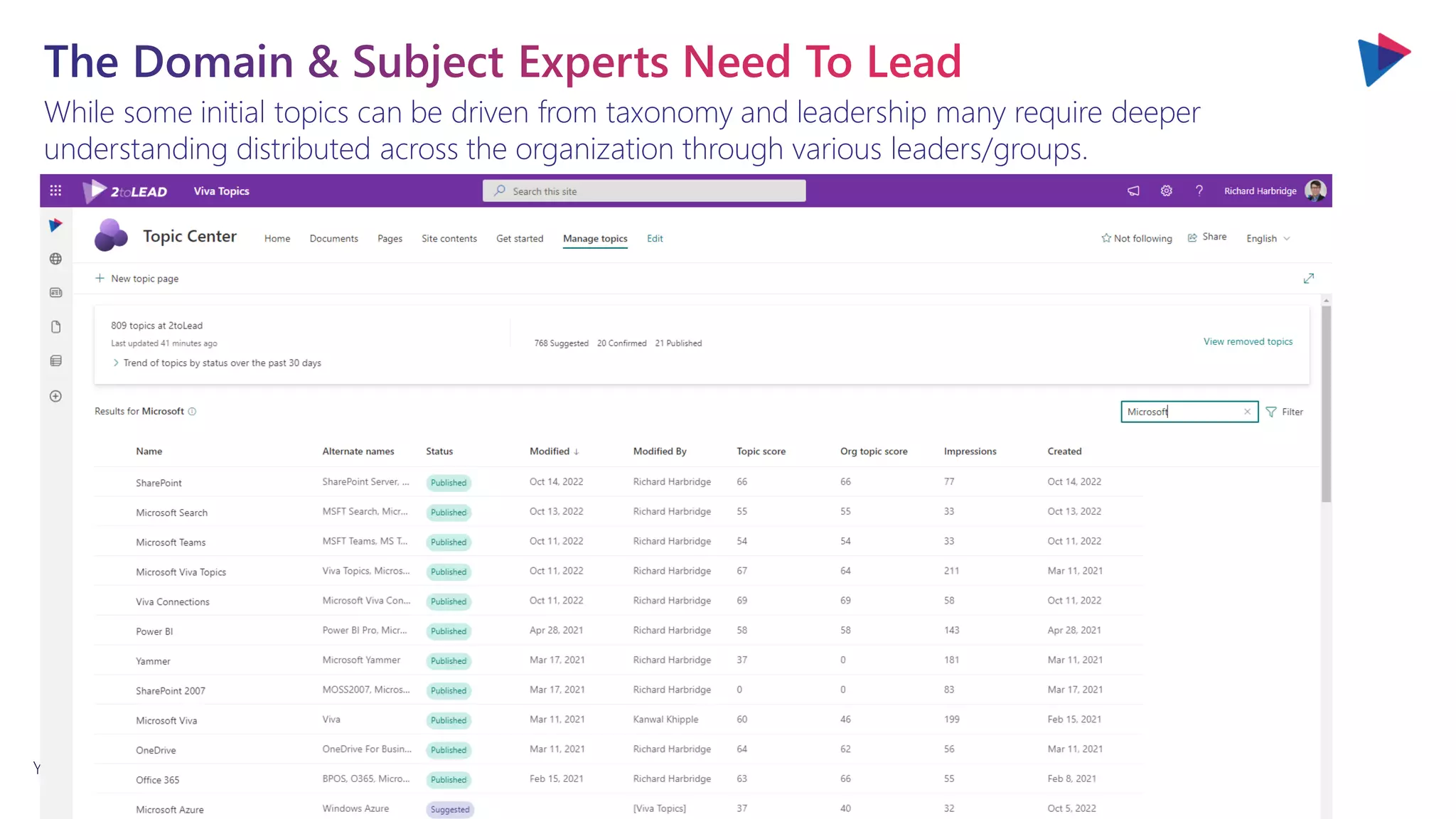This screenshot has height=819, width=1456.
Task: Click the Viva Topics header link
Action: point(221,191)
